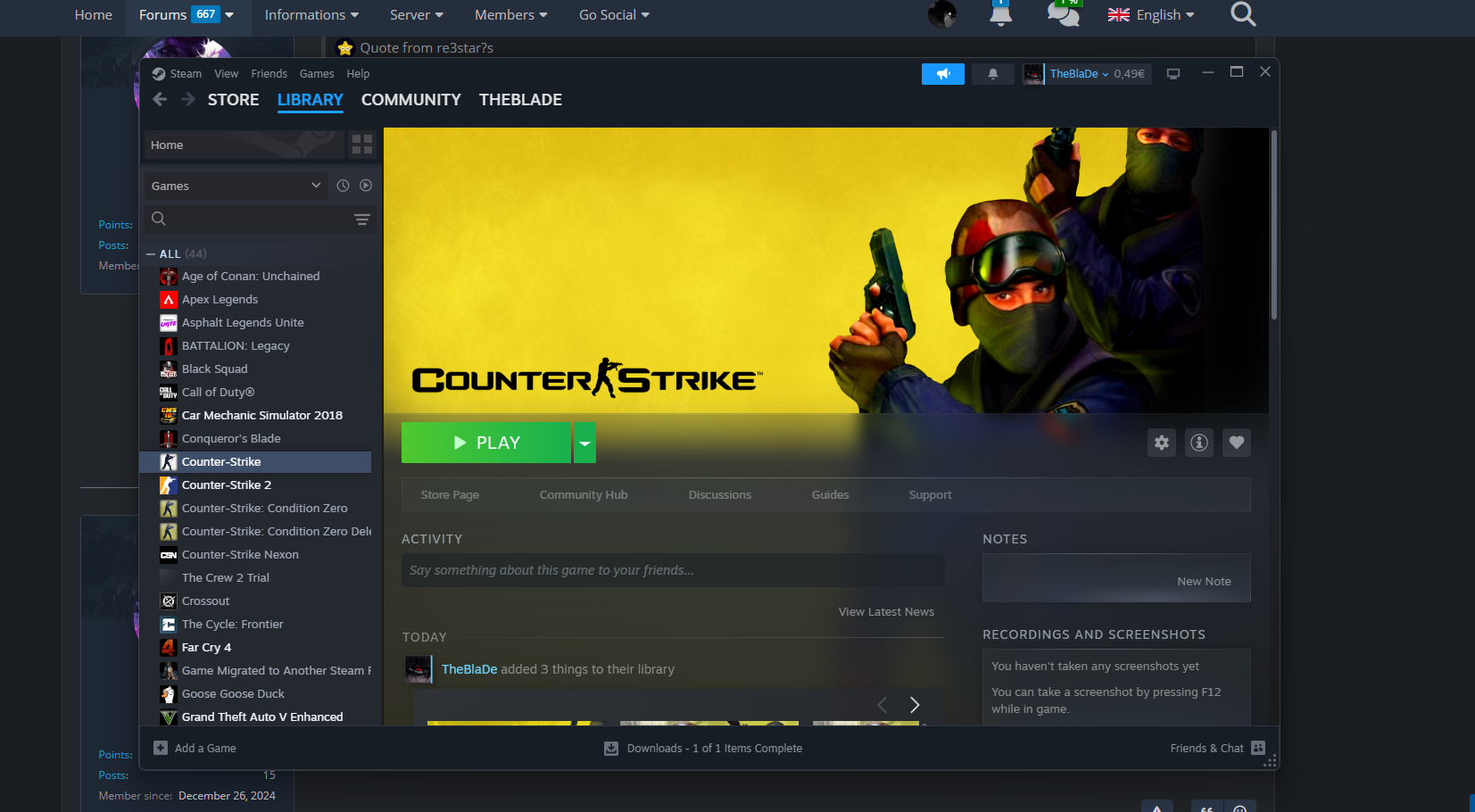
Task: Open View Latest News link
Action: point(885,612)
